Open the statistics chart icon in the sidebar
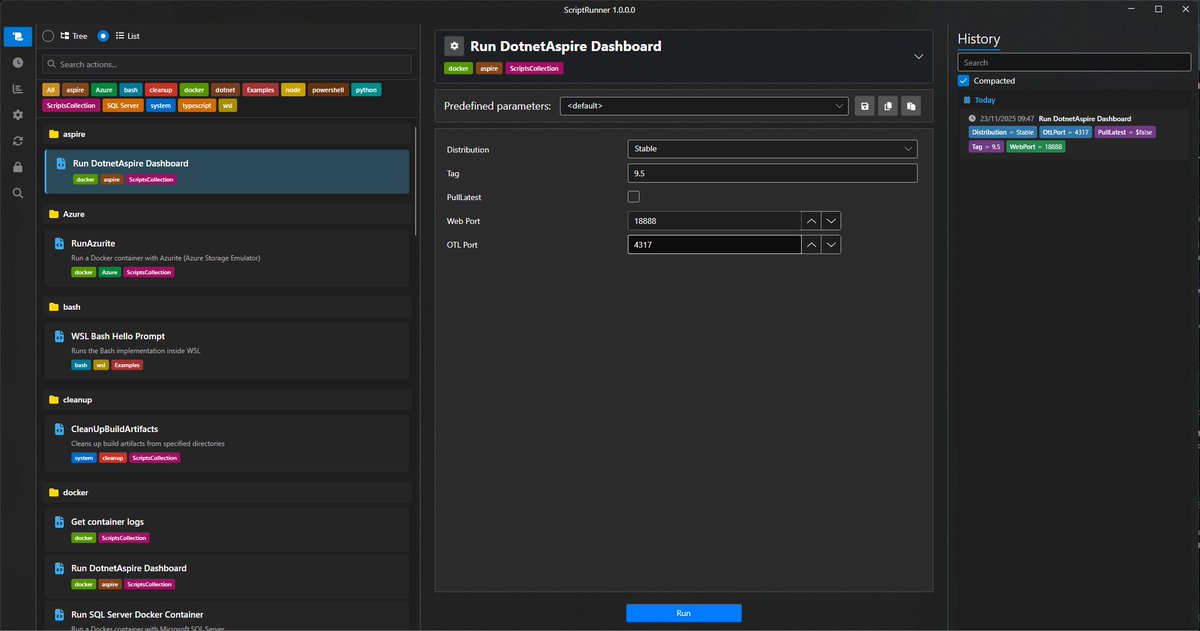Image resolution: width=1200 pixels, height=631 pixels. click(x=18, y=89)
